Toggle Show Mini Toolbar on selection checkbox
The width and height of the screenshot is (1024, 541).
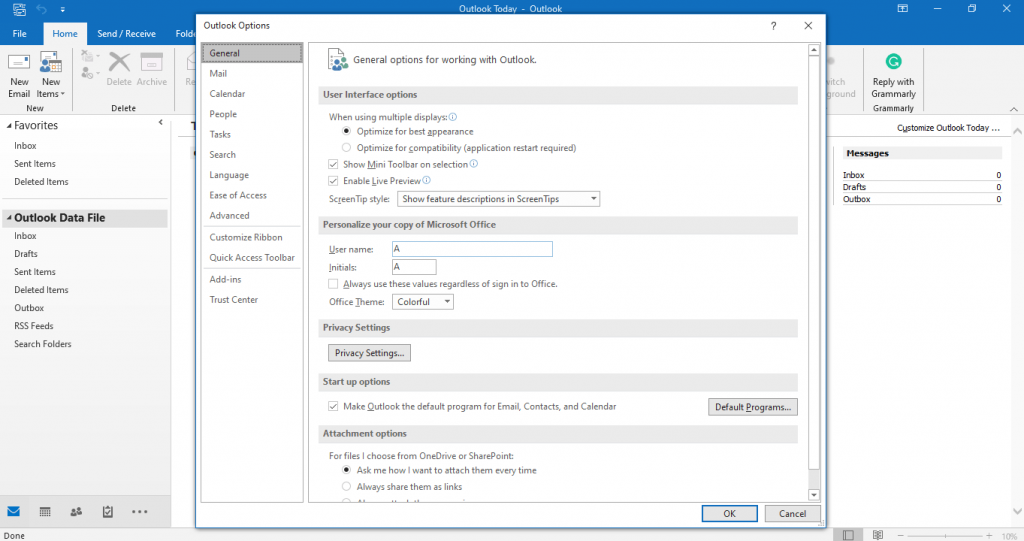333,164
